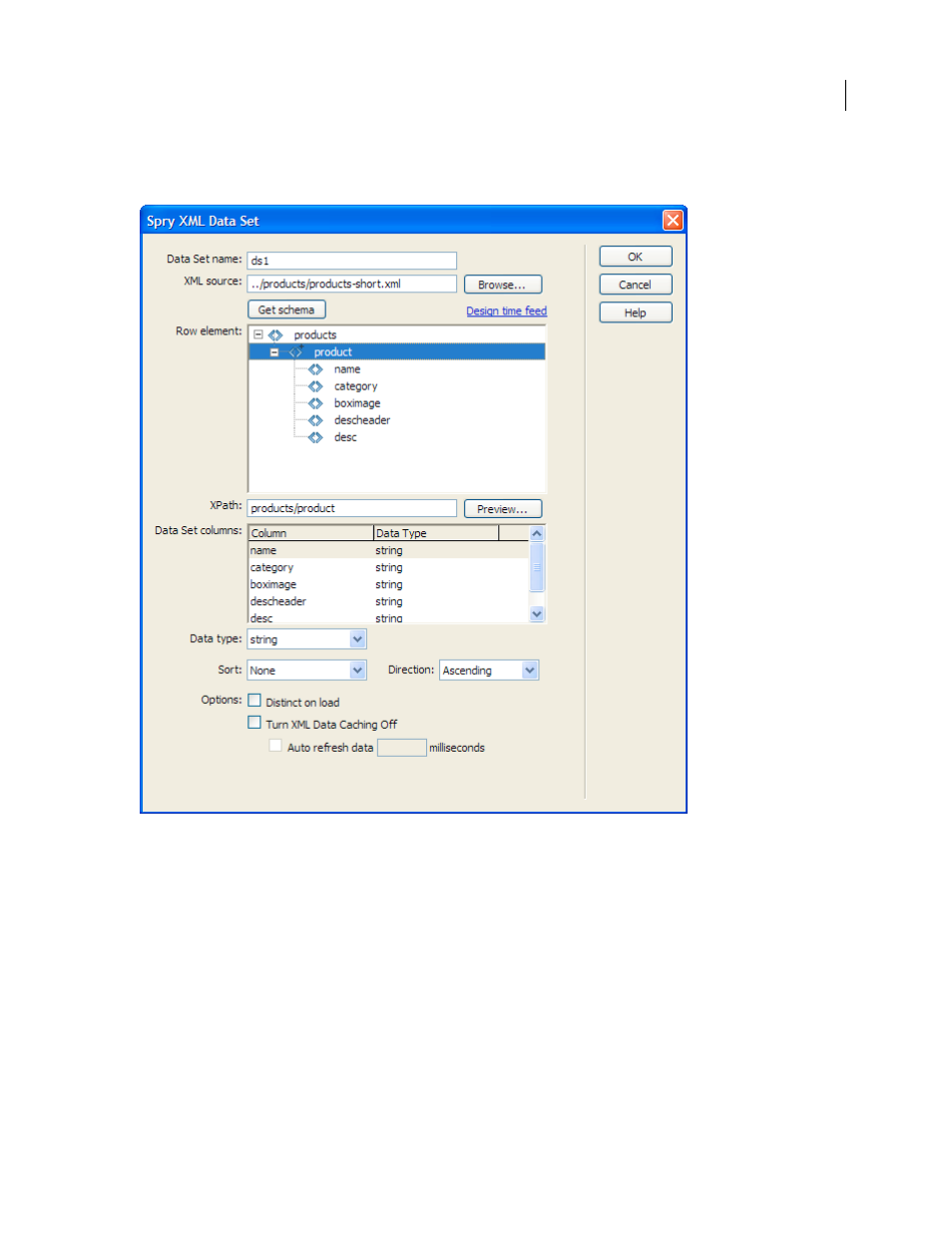Click the Data Set name field
Viewport: 952px width, 1233px height.
pyautogui.click(x=352, y=261)
